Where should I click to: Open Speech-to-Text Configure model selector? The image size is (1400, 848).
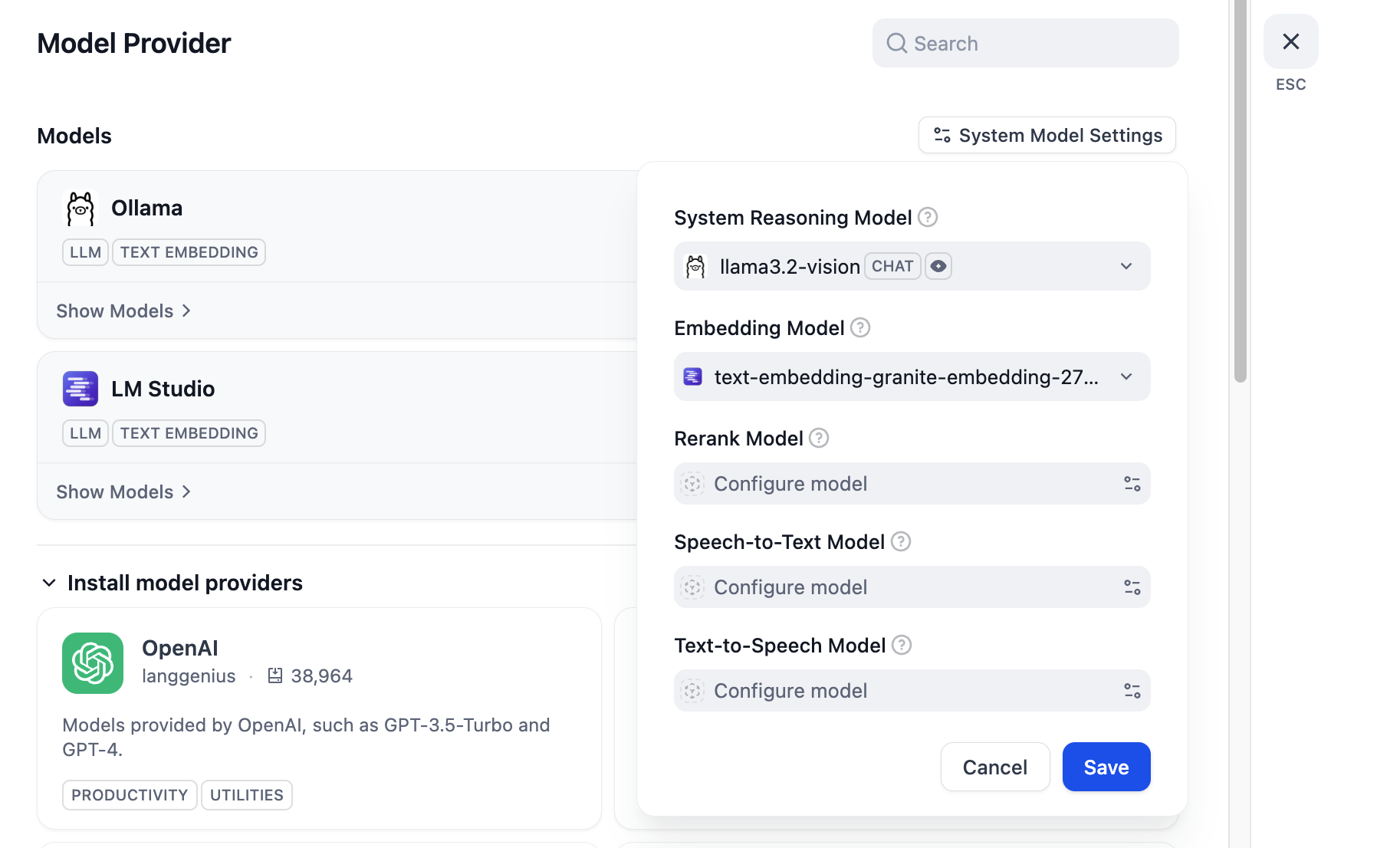point(911,587)
